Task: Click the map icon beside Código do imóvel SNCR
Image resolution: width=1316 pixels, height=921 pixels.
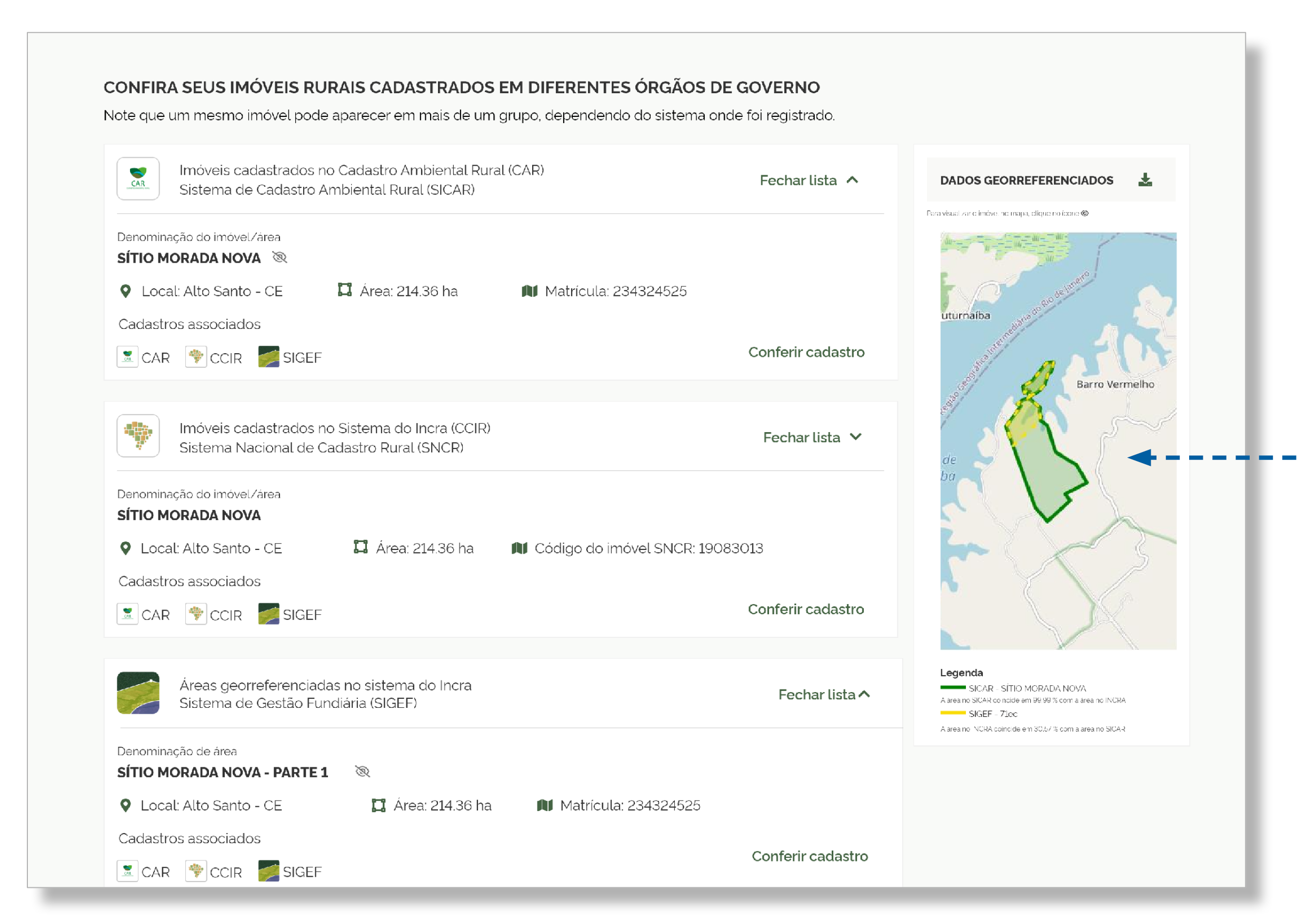Action: pos(519,548)
